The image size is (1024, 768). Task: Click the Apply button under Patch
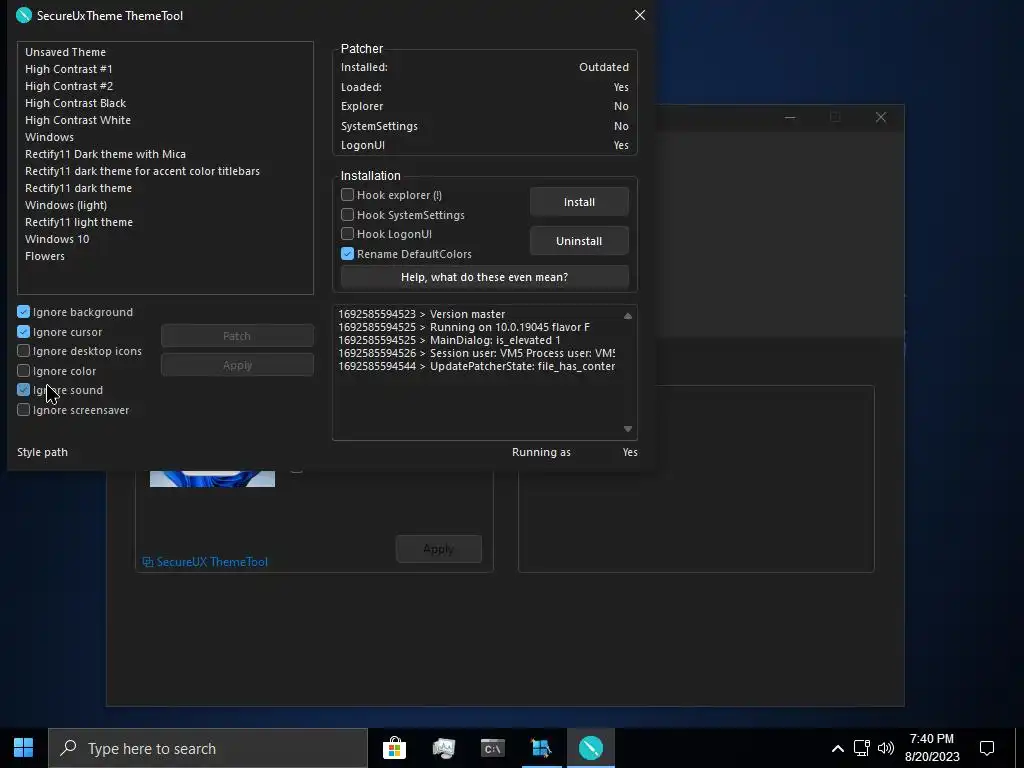237,365
